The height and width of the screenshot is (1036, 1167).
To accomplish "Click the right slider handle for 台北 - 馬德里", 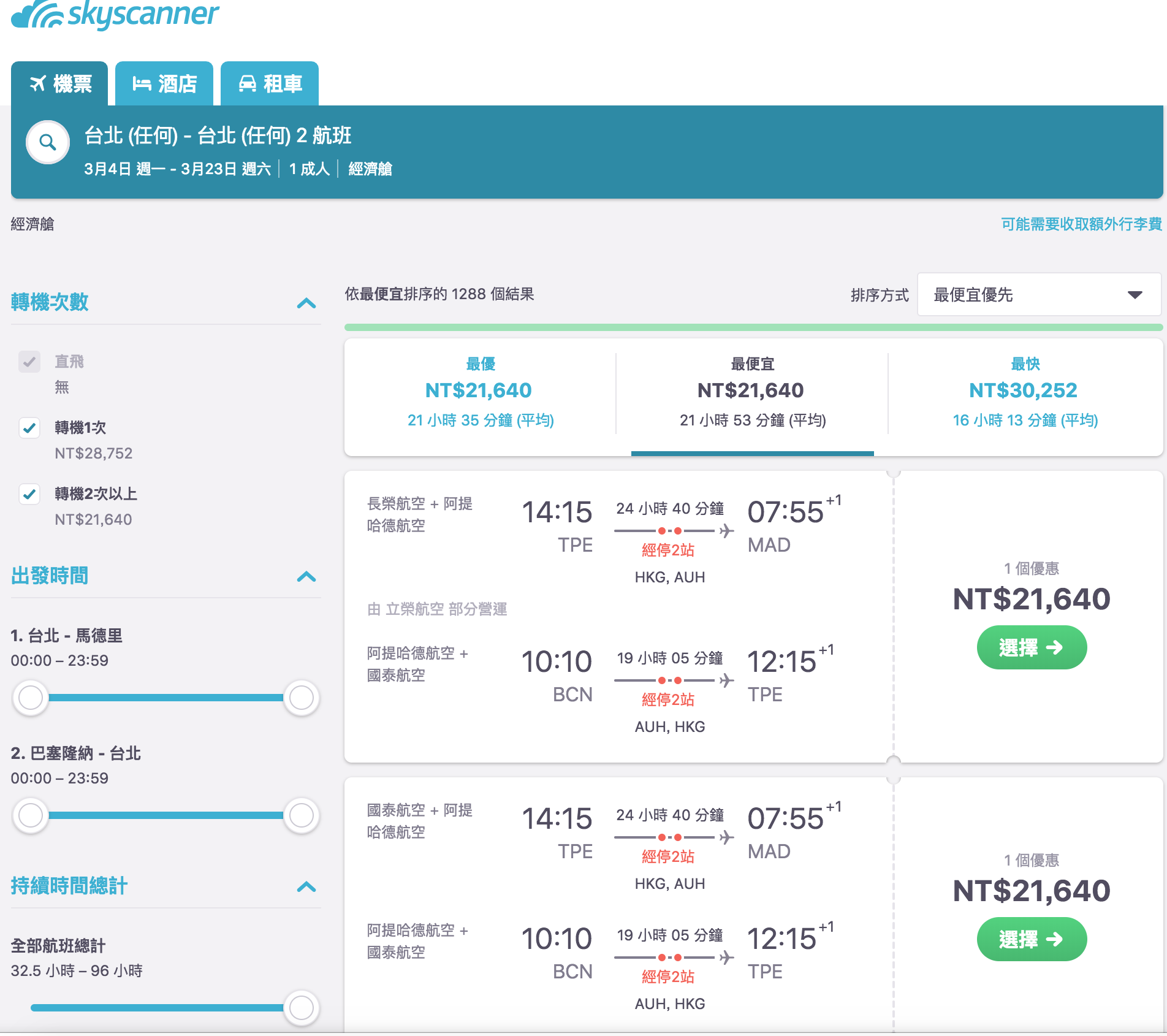I will pos(302,698).
